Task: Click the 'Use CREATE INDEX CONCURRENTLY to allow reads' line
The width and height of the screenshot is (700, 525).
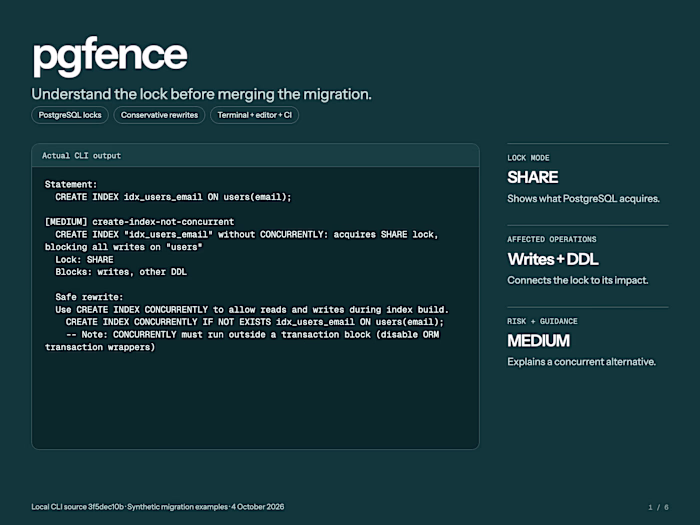Action: click(252, 309)
